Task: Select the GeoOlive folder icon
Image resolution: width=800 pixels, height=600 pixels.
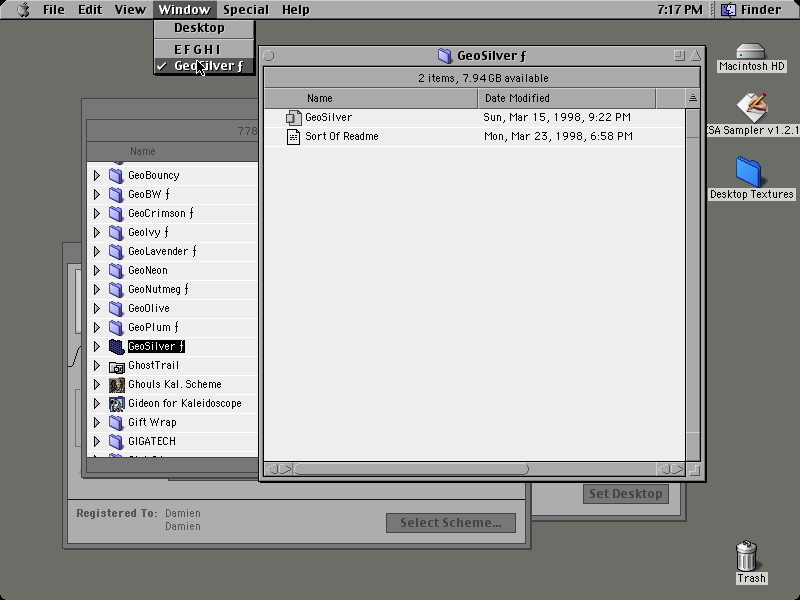Action: click(116, 308)
